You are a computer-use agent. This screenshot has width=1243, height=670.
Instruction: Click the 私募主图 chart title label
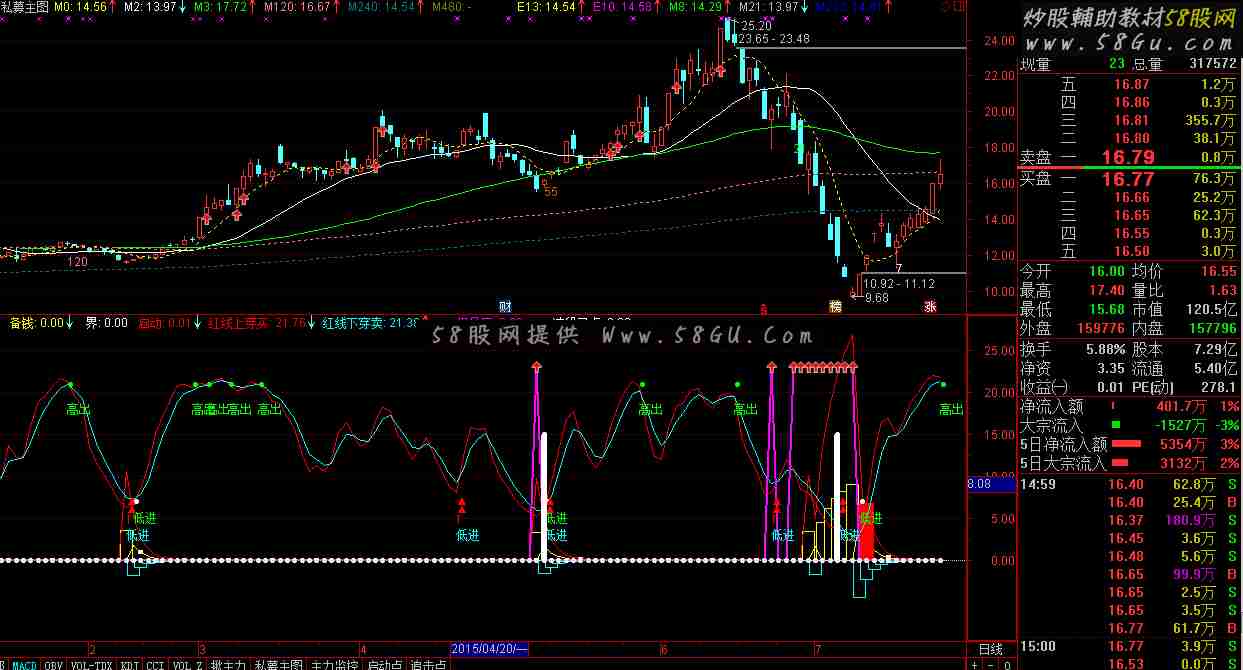click(x=24, y=7)
